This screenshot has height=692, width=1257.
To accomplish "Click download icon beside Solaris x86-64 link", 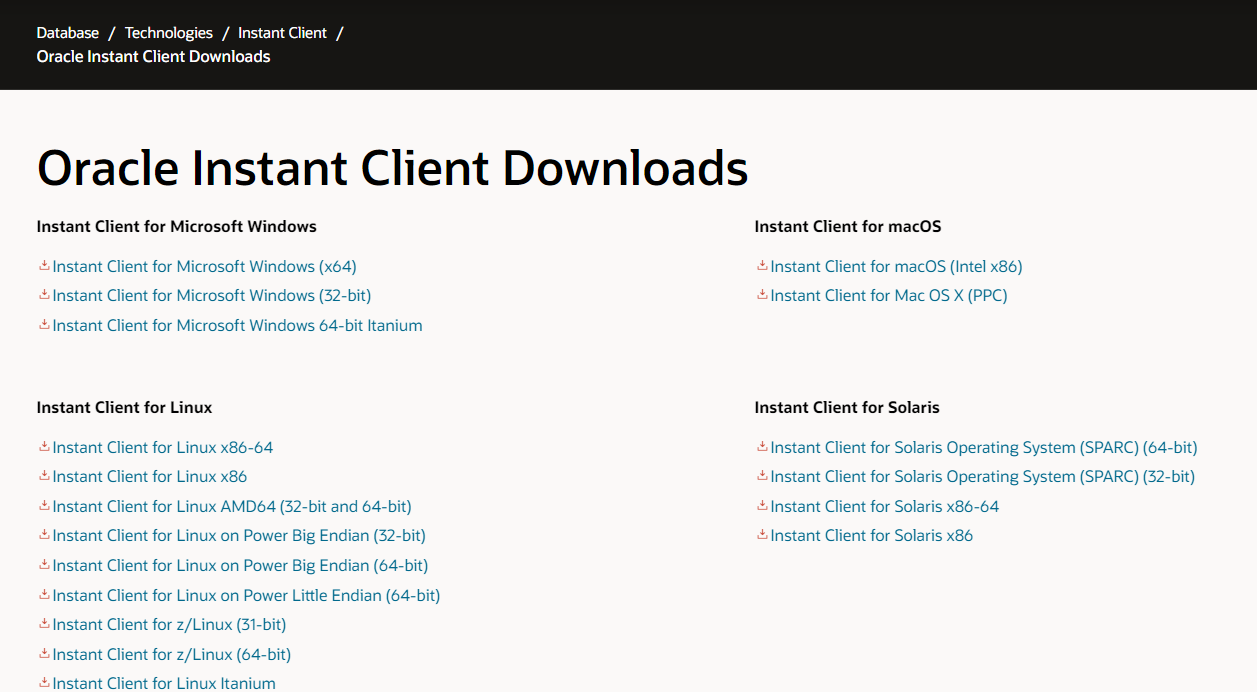I will coord(762,506).
